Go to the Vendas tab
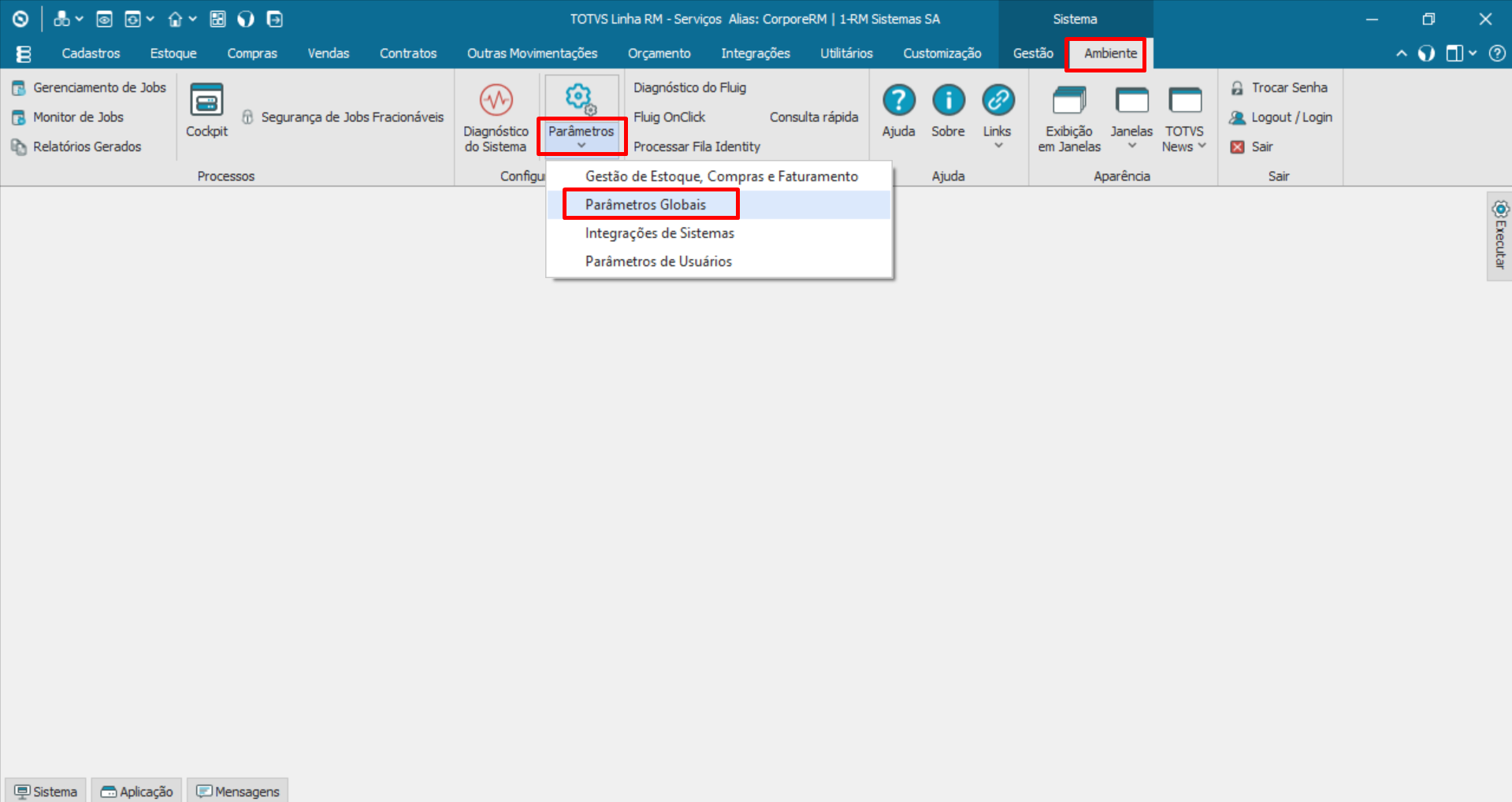Screen dimensions: 1512x802 pos(329,54)
